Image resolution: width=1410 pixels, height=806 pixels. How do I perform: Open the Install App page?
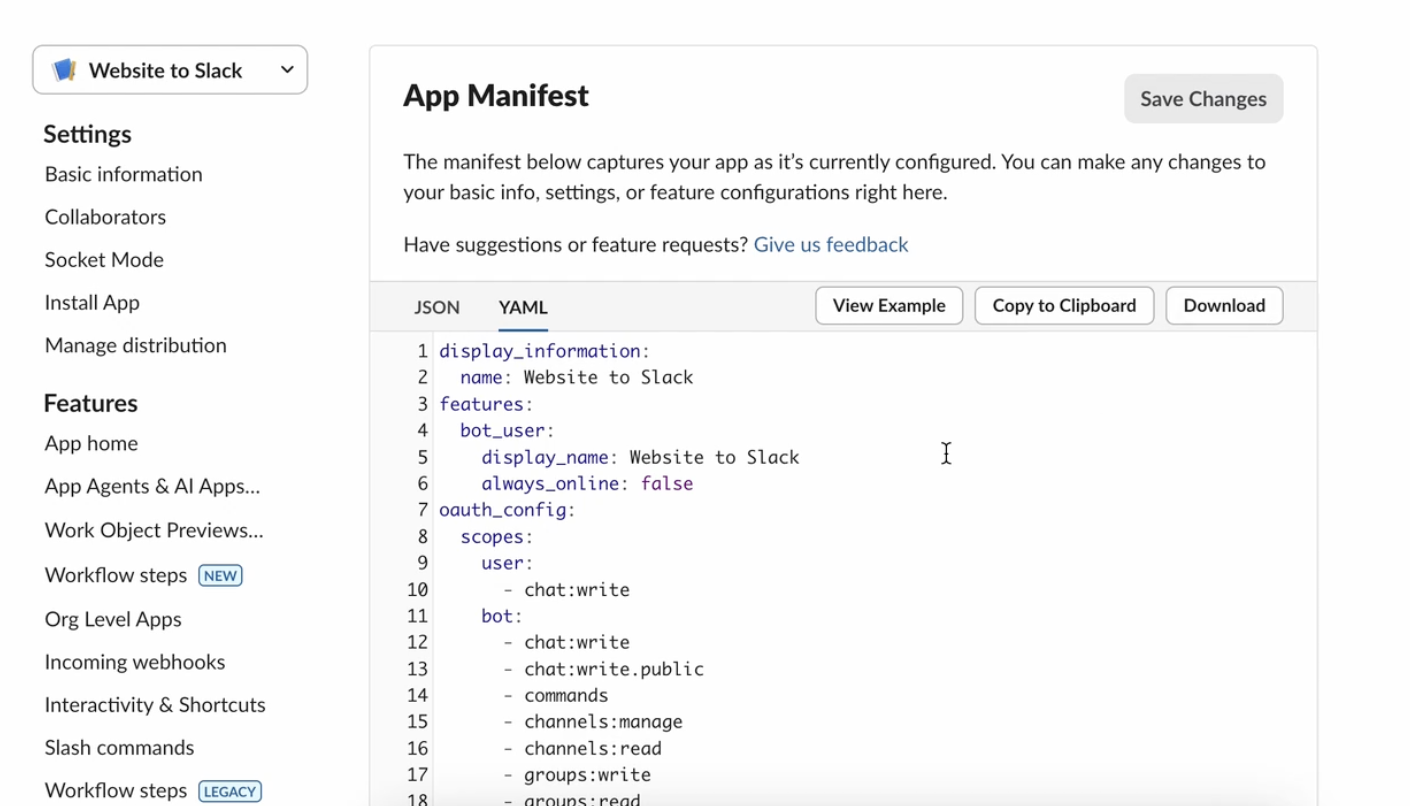pyautogui.click(x=92, y=303)
